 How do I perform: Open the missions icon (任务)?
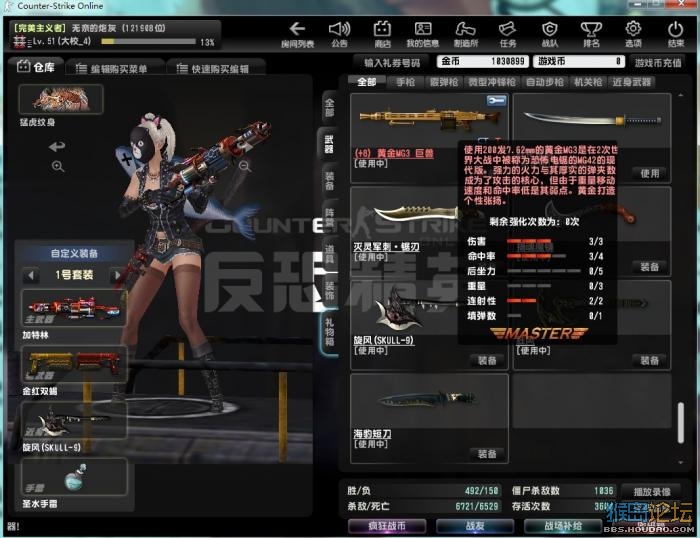[x=507, y=29]
